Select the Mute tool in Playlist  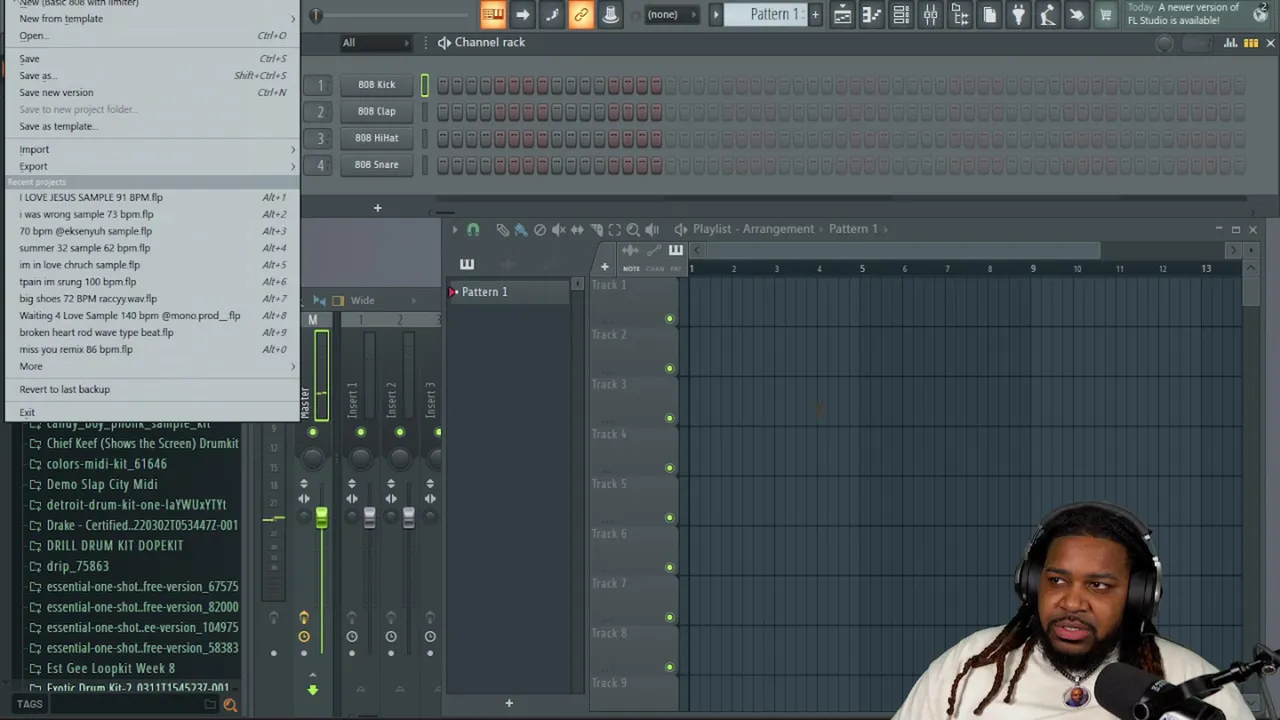point(558,229)
